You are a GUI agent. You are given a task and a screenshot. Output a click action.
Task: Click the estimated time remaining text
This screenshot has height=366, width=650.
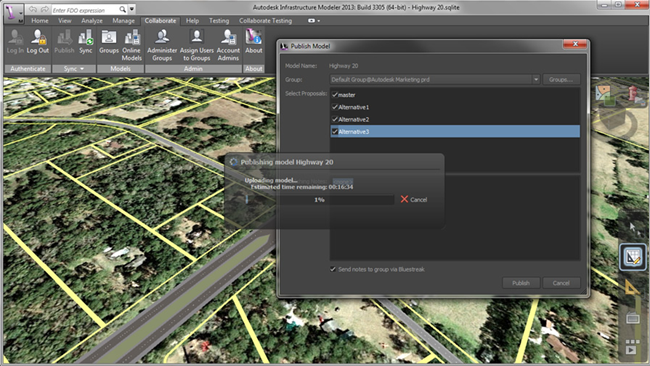[302, 187]
